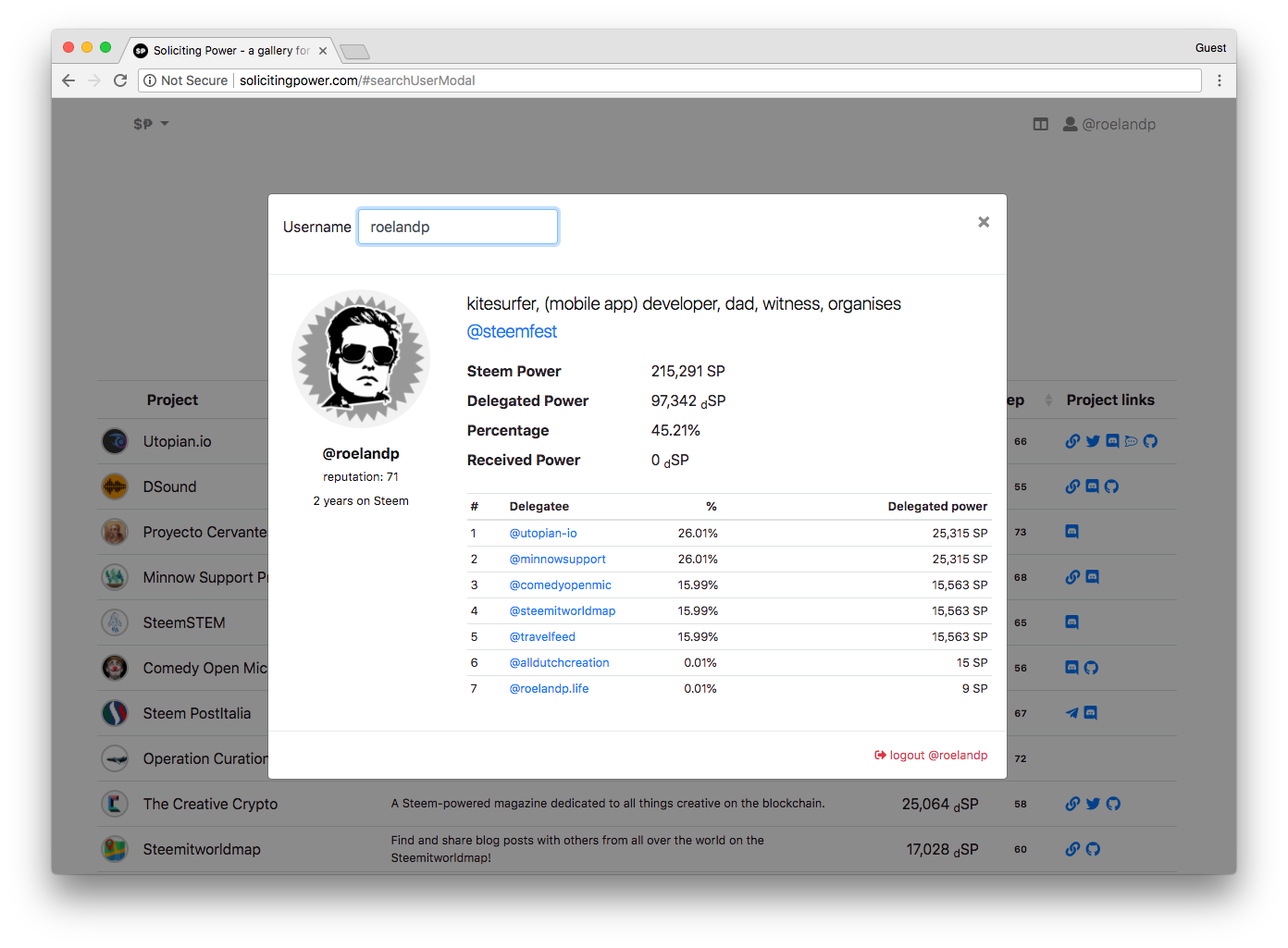Image resolution: width=1288 pixels, height=948 pixels.
Task: Open the Discord icon for Steem PostItalia
Action: pyautogui.click(x=1090, y=713)
